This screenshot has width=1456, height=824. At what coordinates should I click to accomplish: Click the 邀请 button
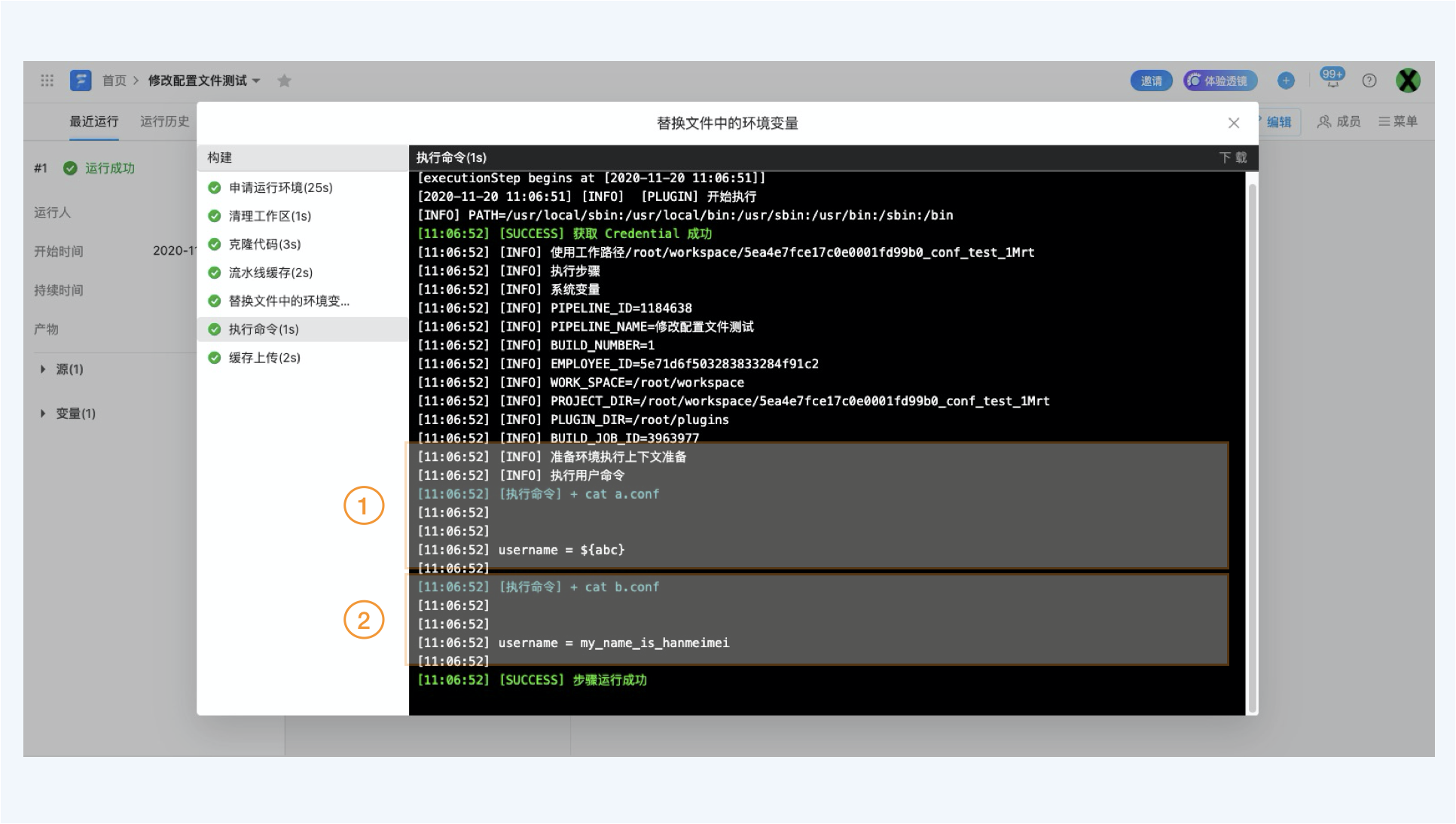[x=1151, y=81]
